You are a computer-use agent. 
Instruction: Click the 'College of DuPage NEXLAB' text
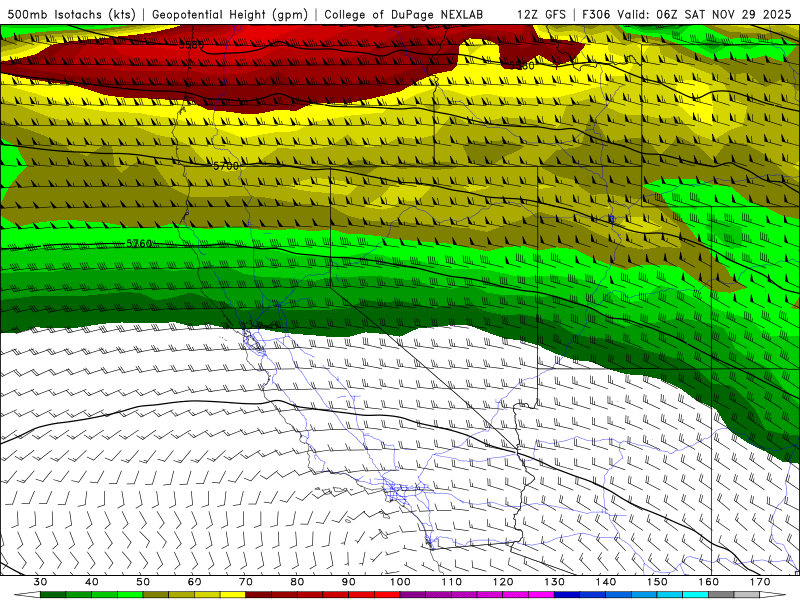pyautogui.click(x=404, y=14)
